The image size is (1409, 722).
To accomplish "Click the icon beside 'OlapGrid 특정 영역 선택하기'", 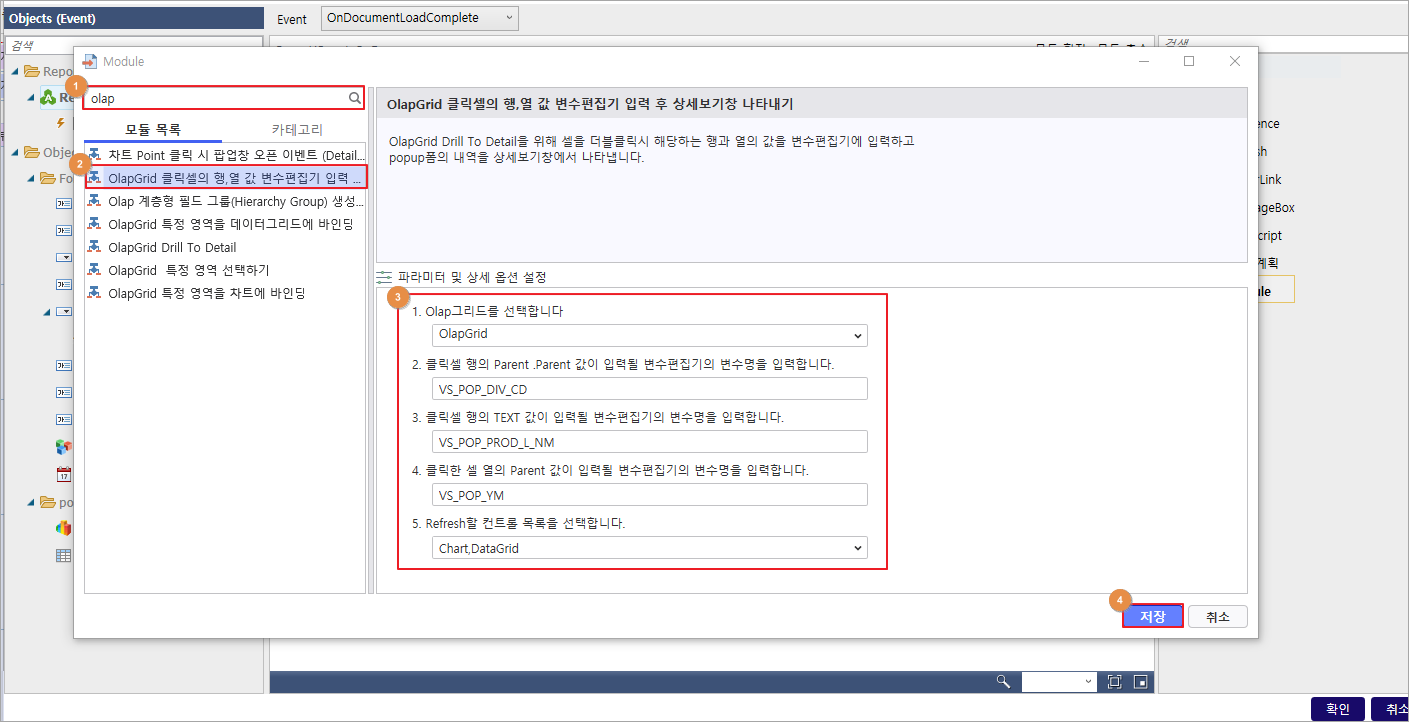I will pos(95,270).
